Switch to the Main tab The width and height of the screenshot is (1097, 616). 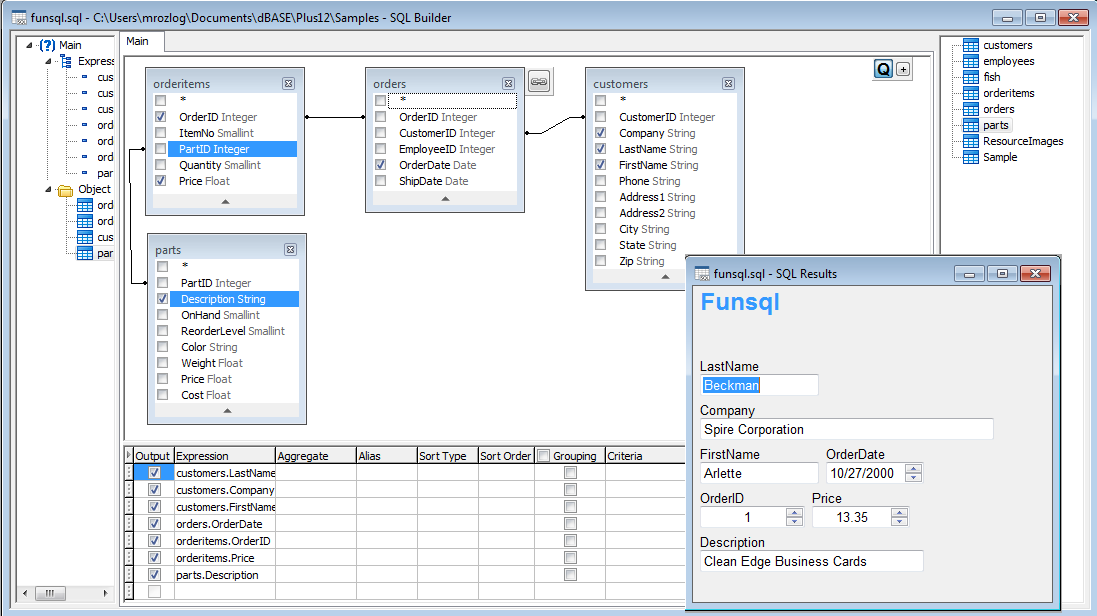pos(138,41)
